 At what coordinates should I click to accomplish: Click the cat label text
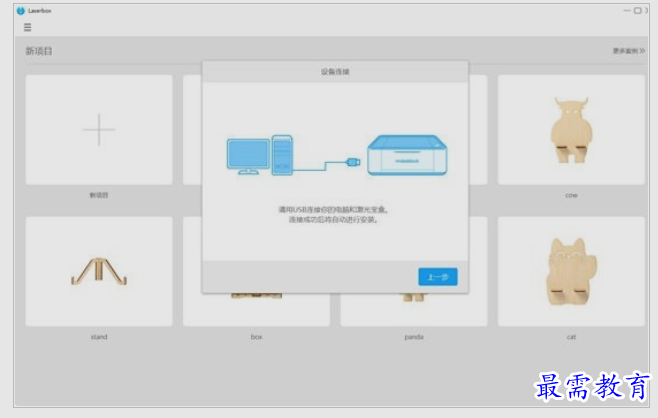tap(571, 337)
